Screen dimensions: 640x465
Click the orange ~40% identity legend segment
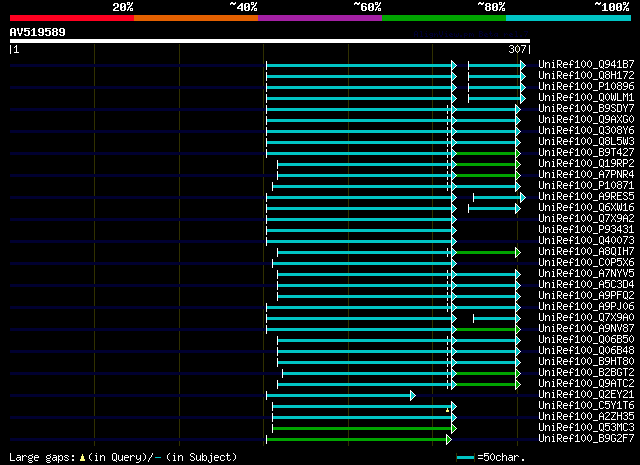(x=196, y=18)
